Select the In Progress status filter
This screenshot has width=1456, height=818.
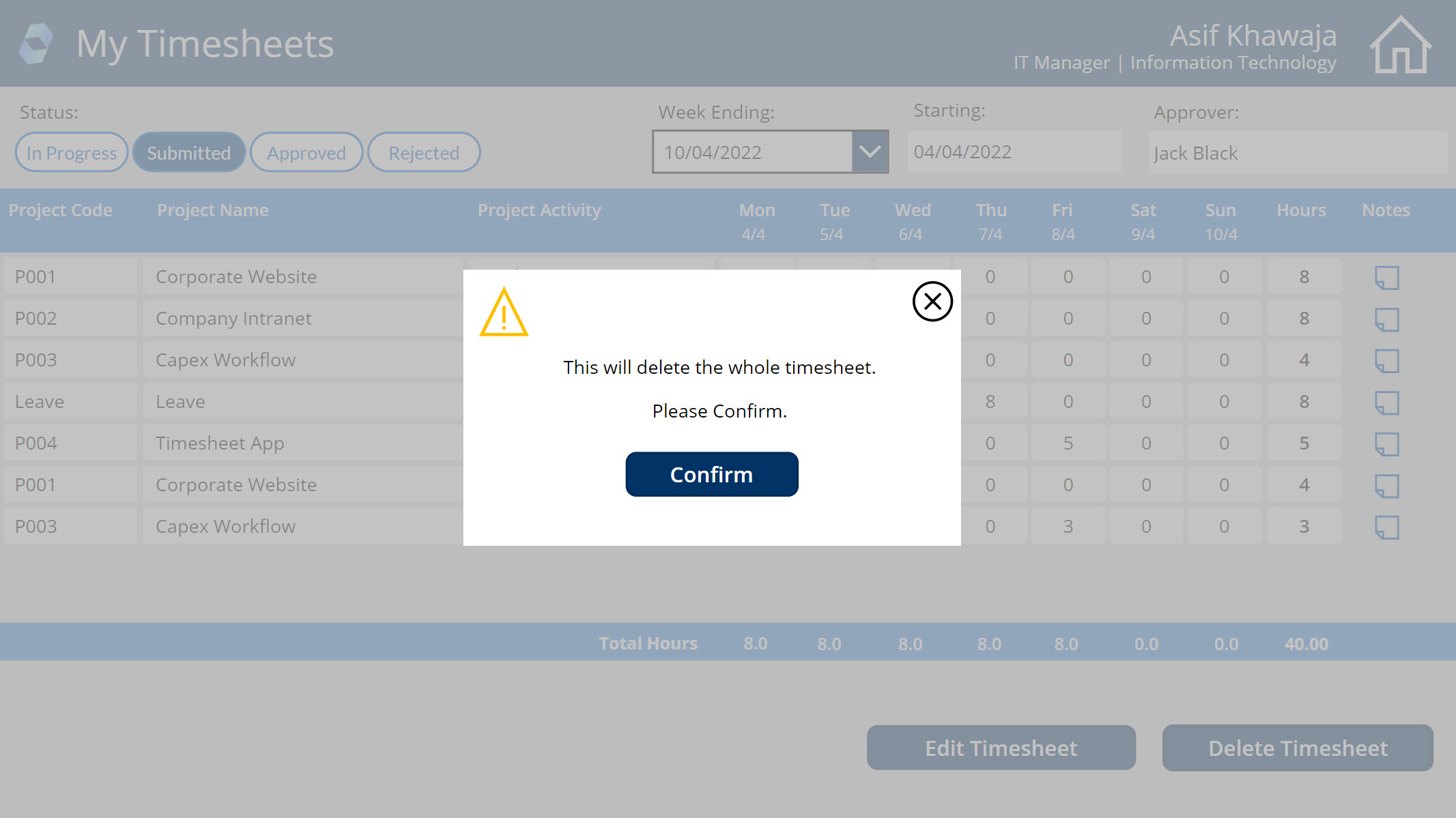click(72, 153)
